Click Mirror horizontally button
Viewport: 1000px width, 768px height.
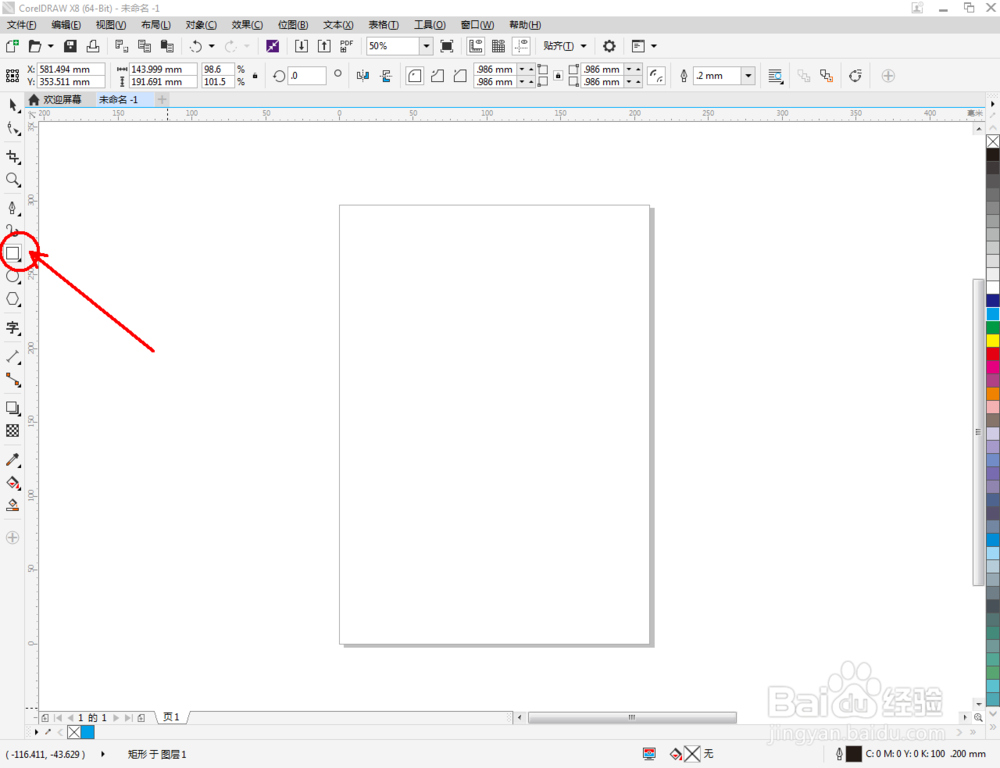[363, 76]
